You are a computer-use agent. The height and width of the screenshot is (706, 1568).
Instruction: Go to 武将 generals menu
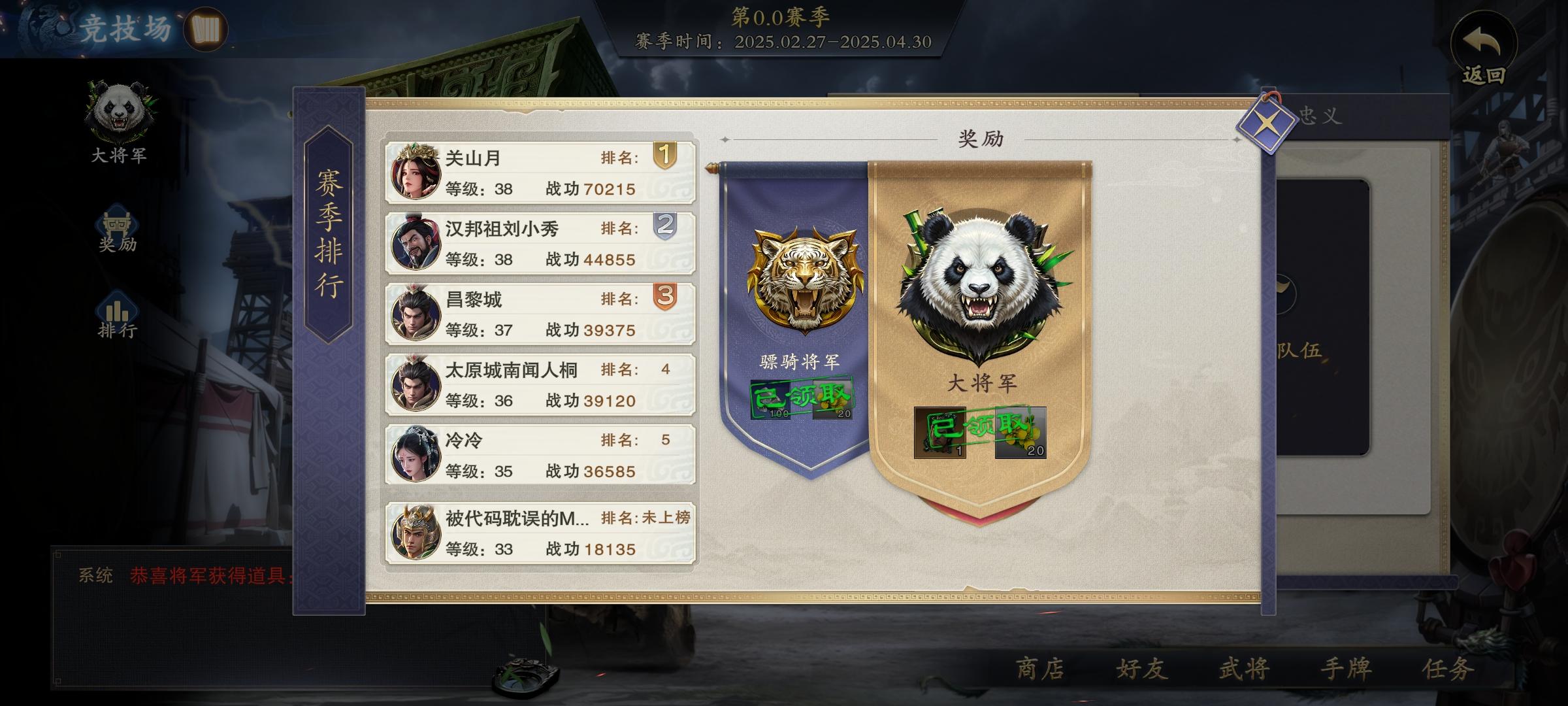1244,669
